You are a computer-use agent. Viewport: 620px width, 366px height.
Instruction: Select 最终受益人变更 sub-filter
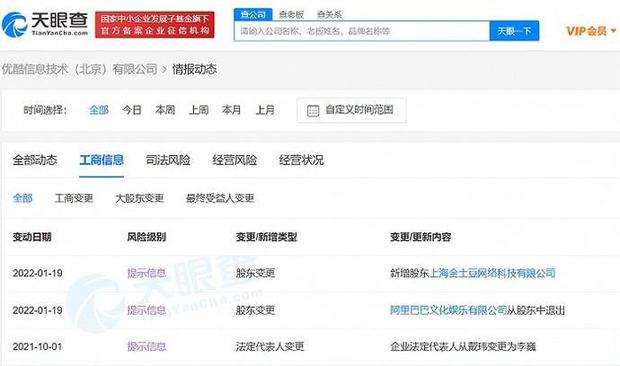pyautogui.click(x=220, y=198)
